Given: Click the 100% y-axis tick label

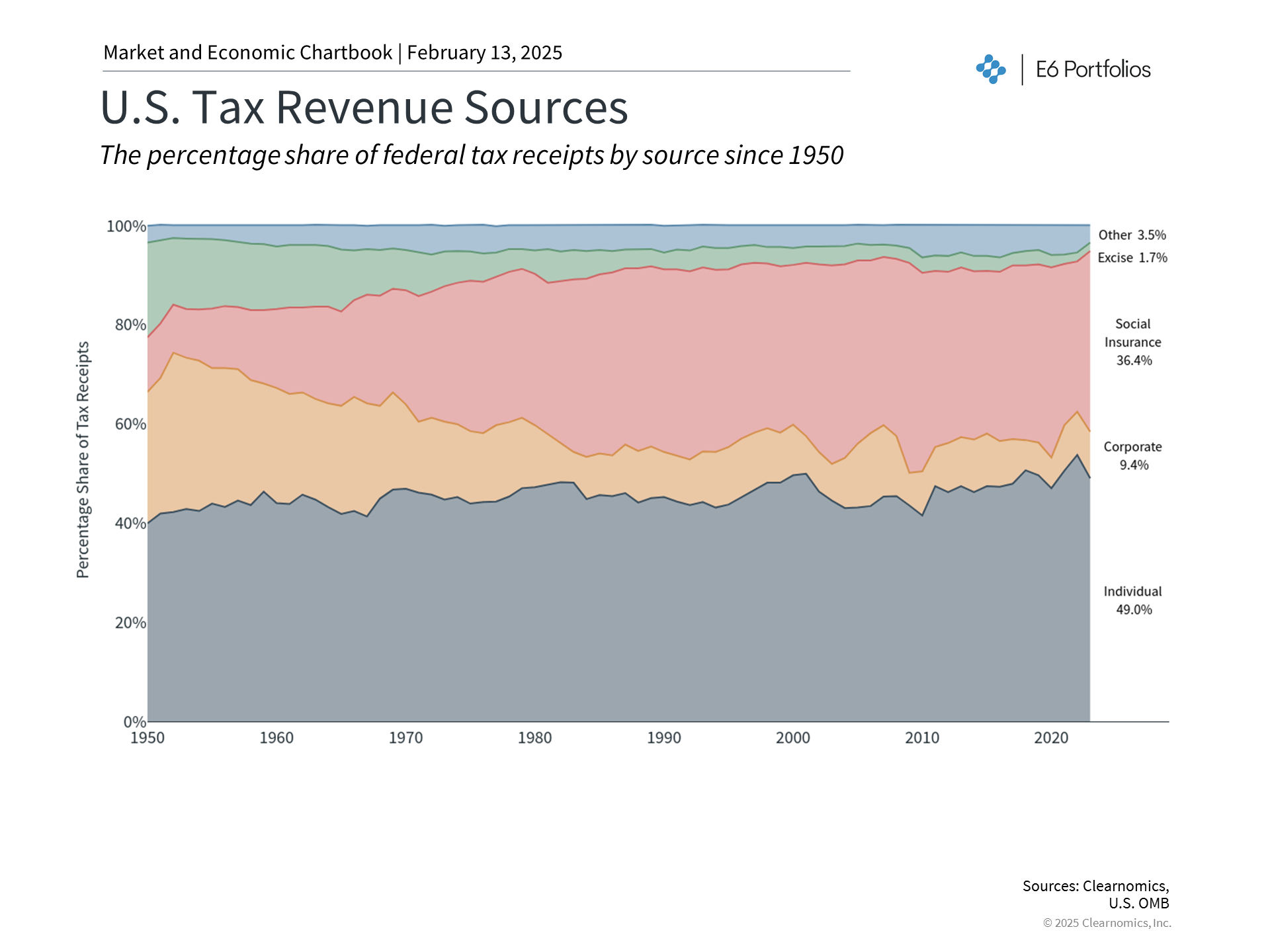Looking at the screenshot, I should pos(126,227).
